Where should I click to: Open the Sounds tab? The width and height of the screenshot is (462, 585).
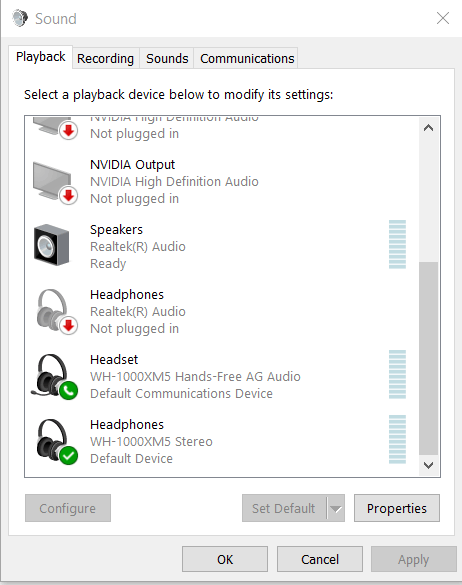click(167, 59)
